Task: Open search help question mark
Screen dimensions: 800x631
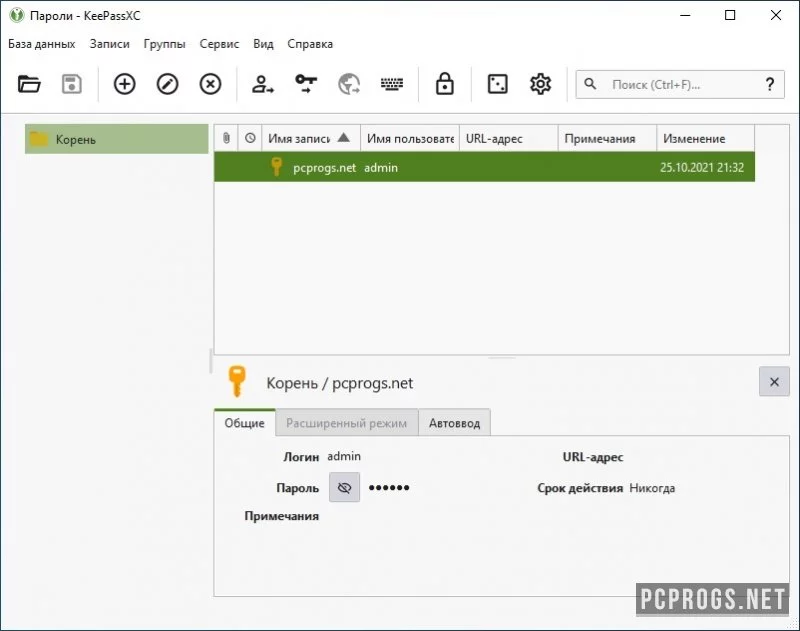Action: [x=770, y=84]
